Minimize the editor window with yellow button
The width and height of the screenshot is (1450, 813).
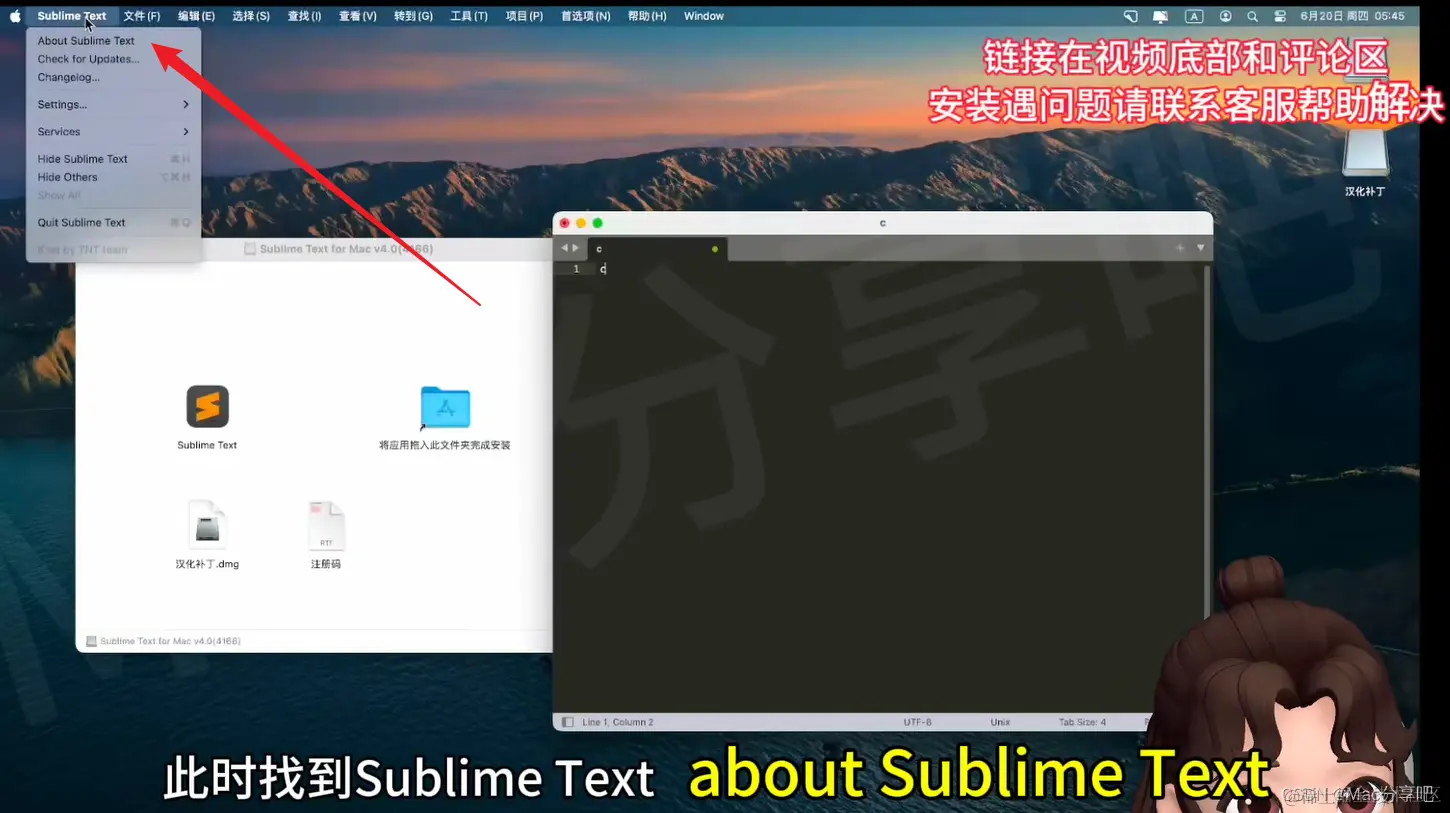581,223
